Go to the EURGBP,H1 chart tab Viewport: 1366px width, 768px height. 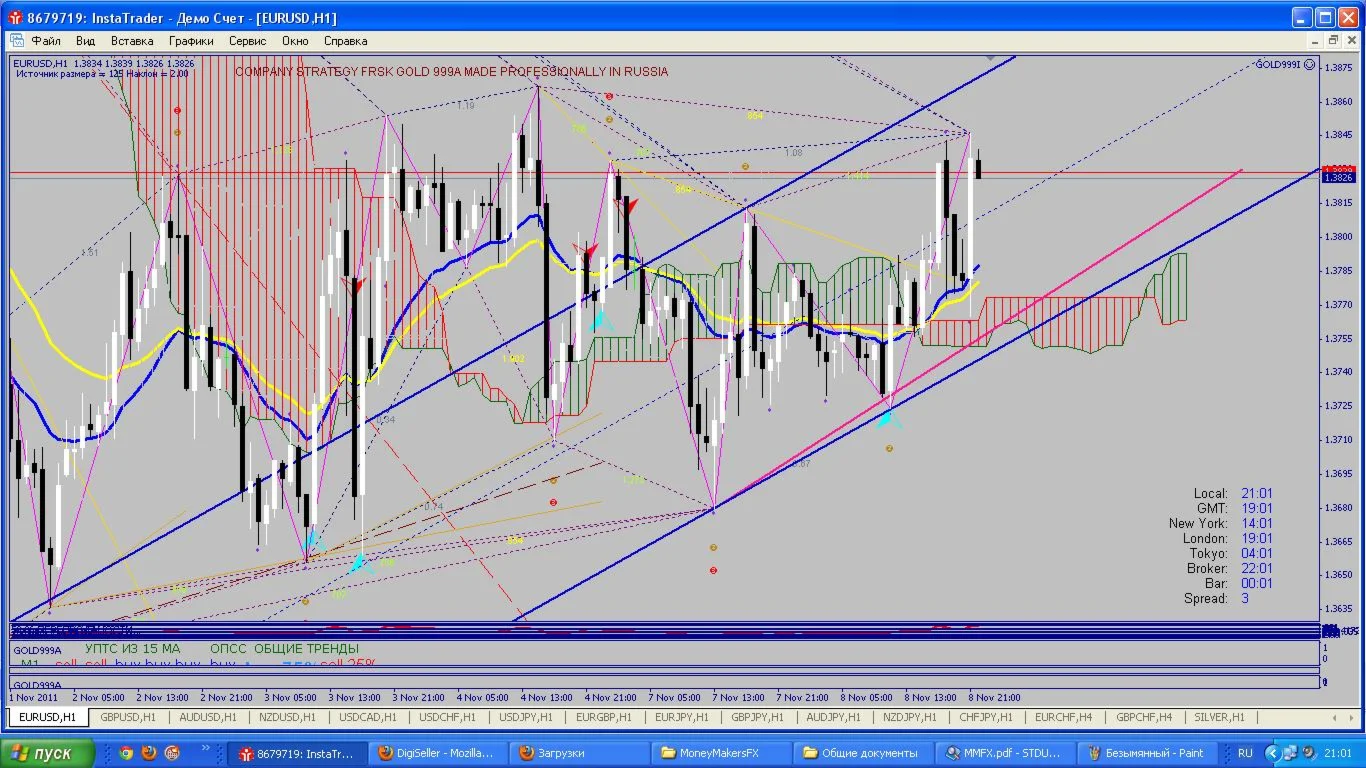(x=604, y=717)
